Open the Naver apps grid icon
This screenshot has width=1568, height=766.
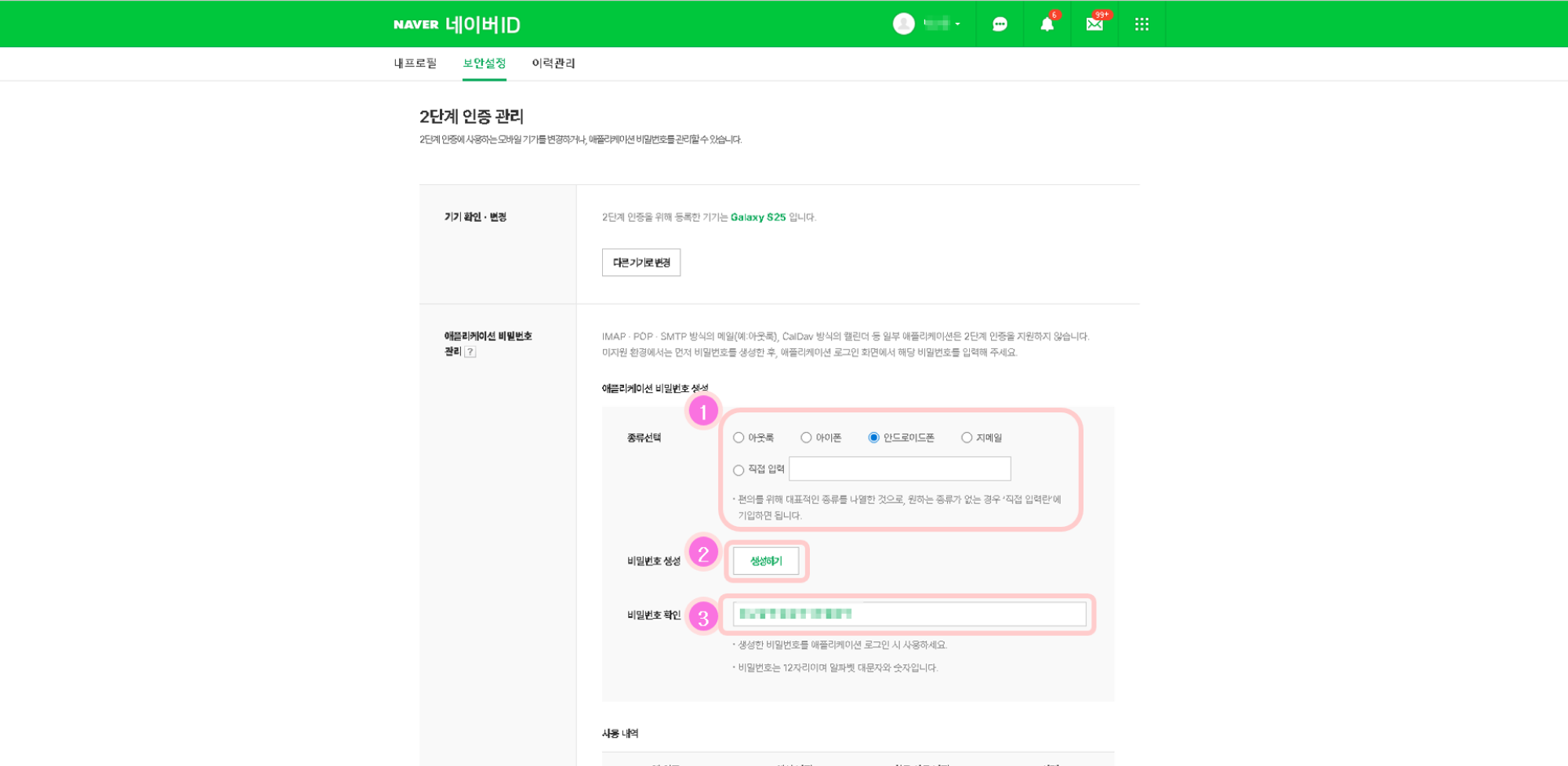tap(1142, 24)
